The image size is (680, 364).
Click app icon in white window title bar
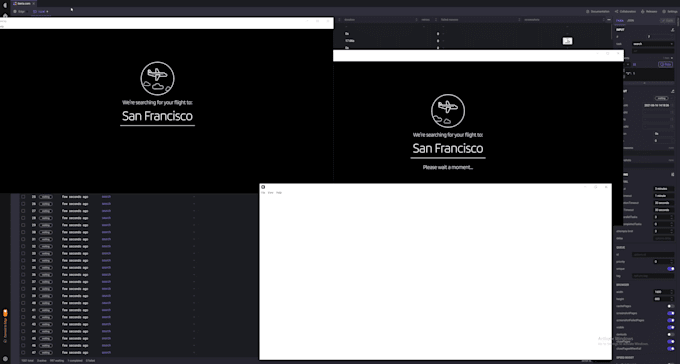(x=263, y=187)
